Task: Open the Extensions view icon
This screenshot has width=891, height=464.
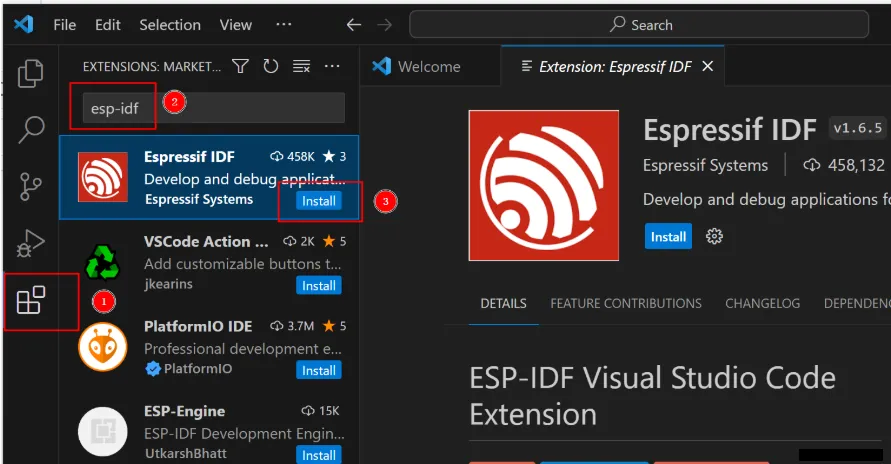Action: (x=32, y=299)
